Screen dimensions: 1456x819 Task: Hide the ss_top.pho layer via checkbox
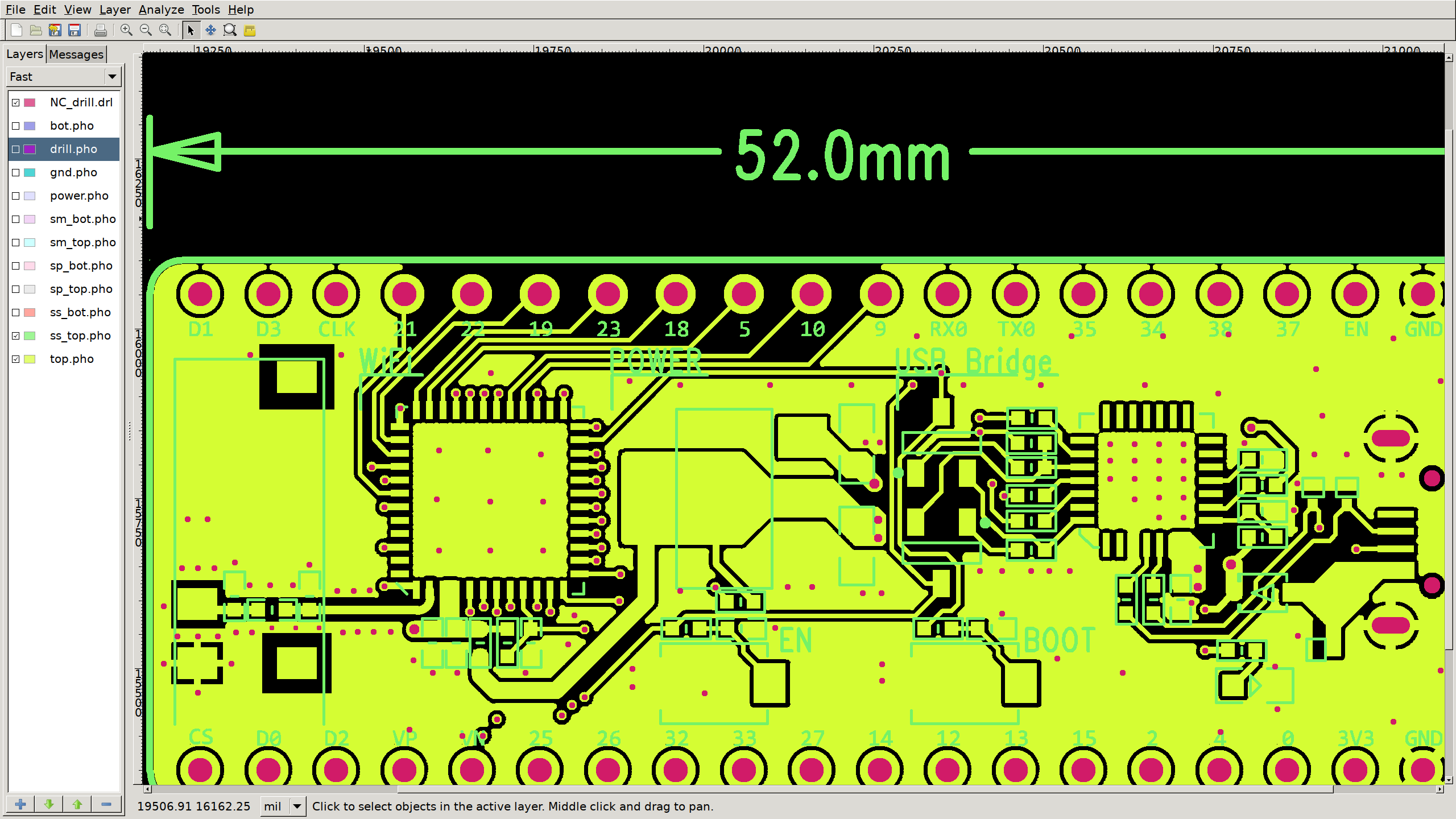[x=16, y=336]
